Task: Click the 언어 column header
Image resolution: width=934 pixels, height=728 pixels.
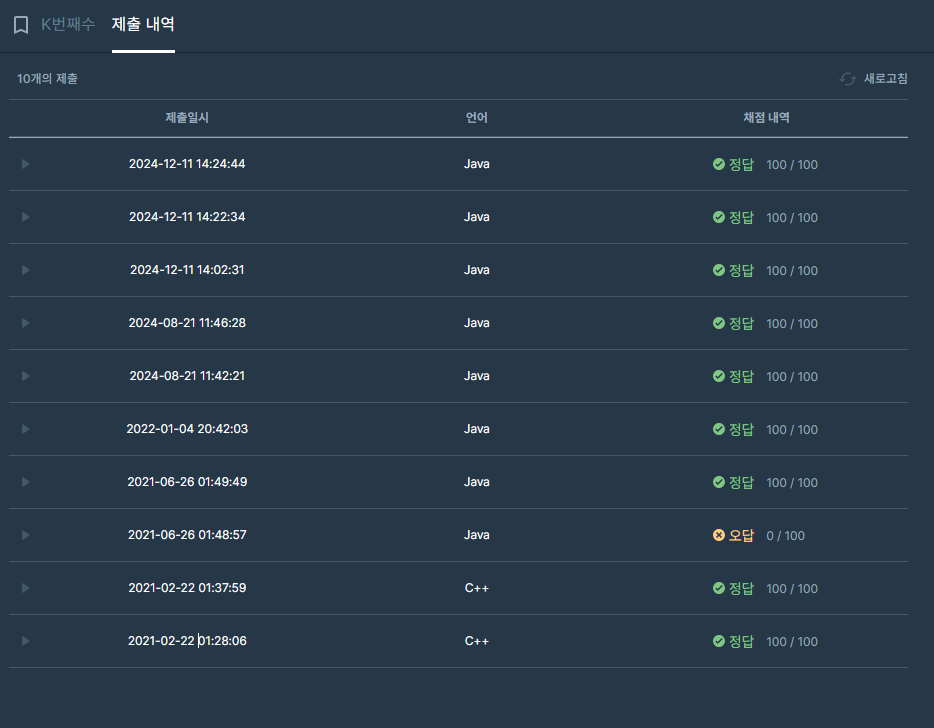Action: [477, 117]
